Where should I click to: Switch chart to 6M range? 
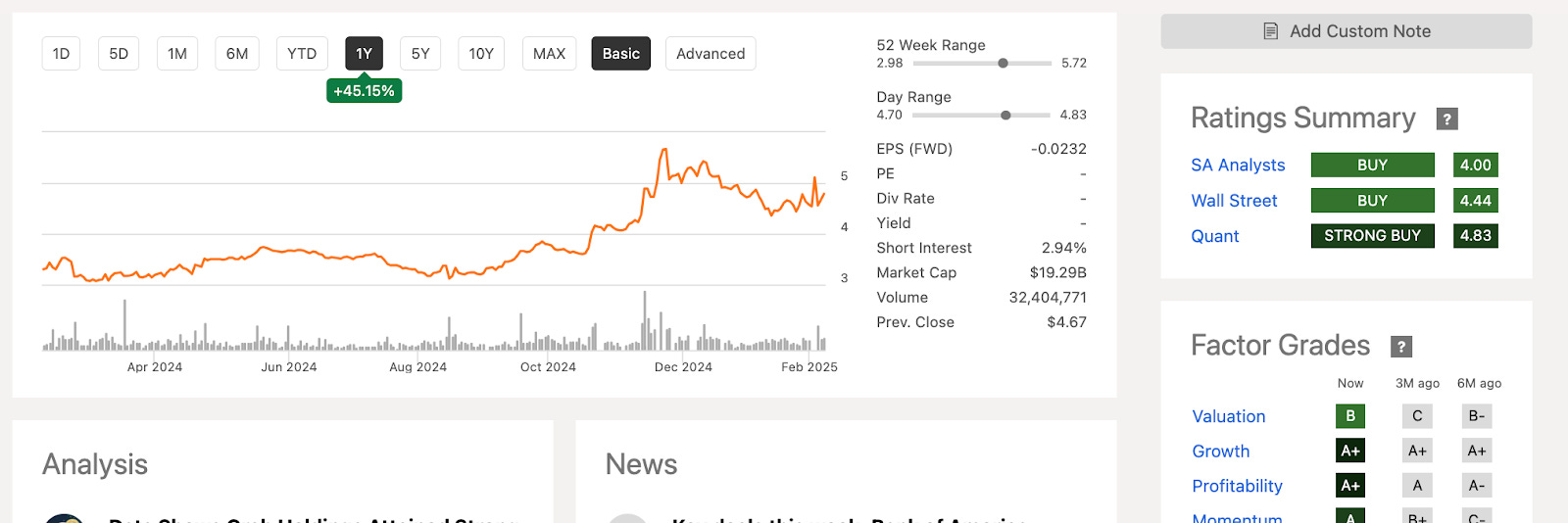click(x=237, y=54)
